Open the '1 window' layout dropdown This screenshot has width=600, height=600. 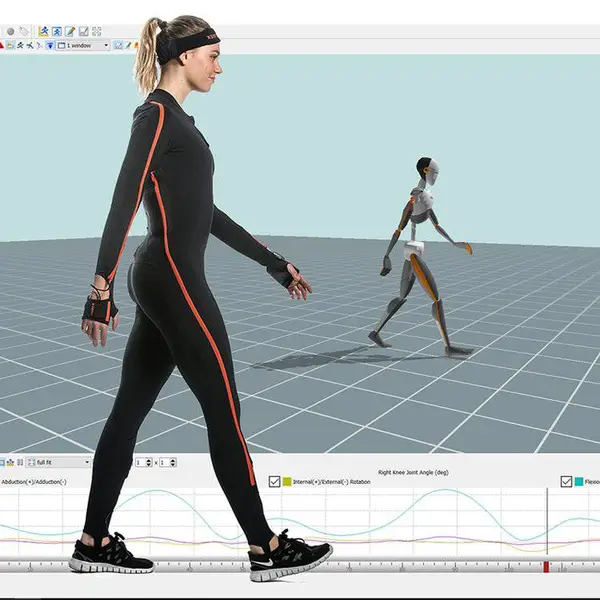point(83,46)
